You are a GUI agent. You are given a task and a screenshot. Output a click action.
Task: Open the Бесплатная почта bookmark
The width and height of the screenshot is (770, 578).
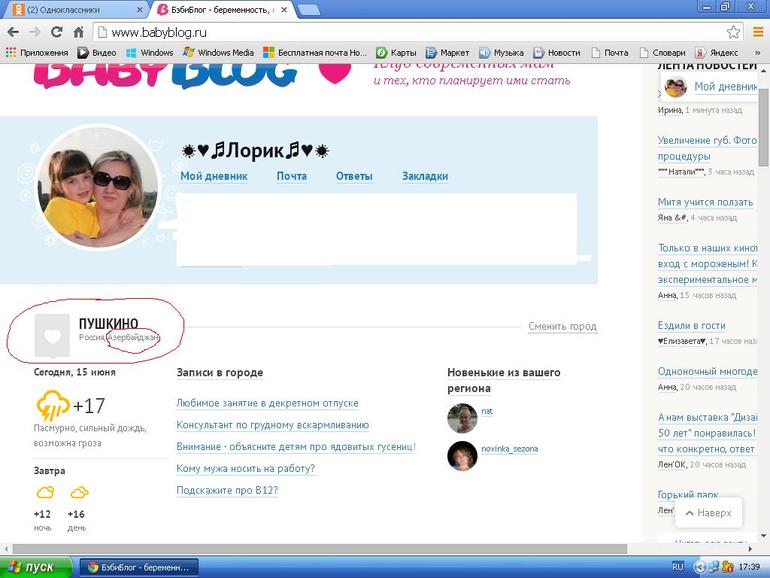pos(315,53)
